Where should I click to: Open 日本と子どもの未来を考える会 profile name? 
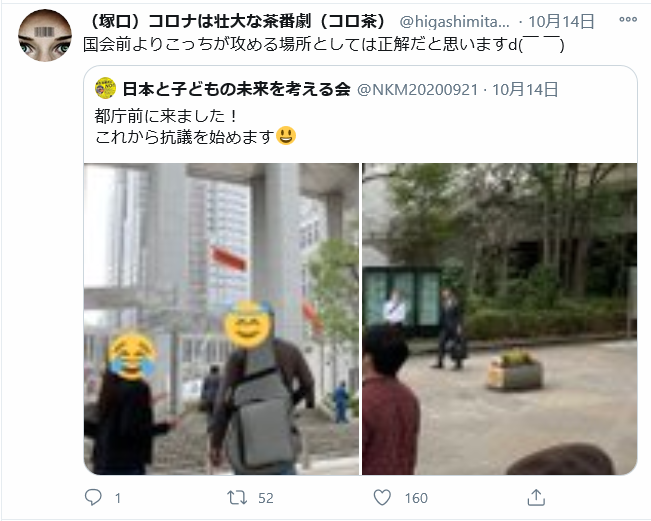coord(236,89)
